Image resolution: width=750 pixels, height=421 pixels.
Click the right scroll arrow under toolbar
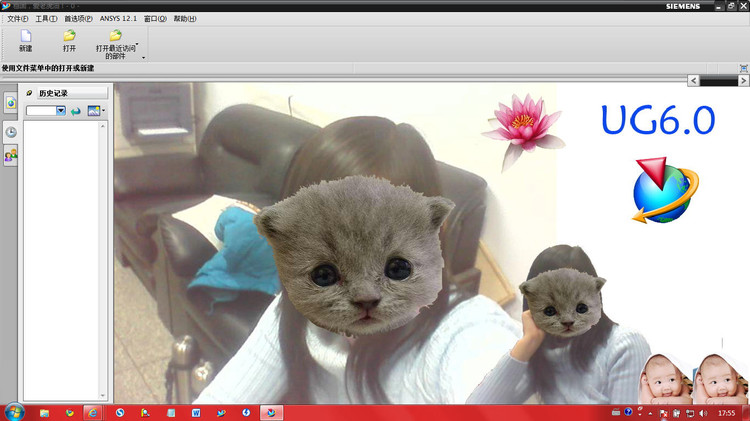[742, 80]
